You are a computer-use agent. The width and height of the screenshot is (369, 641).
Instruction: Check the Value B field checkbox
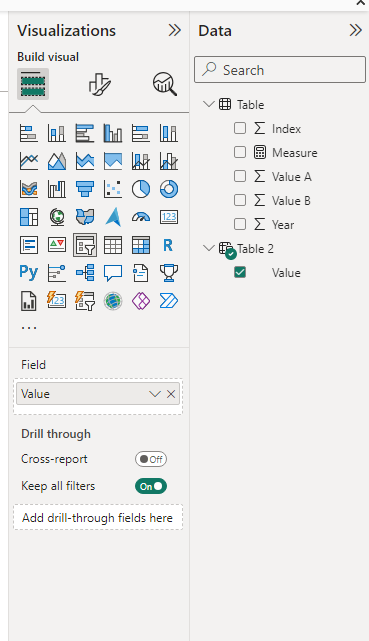[x=240, y=200]
